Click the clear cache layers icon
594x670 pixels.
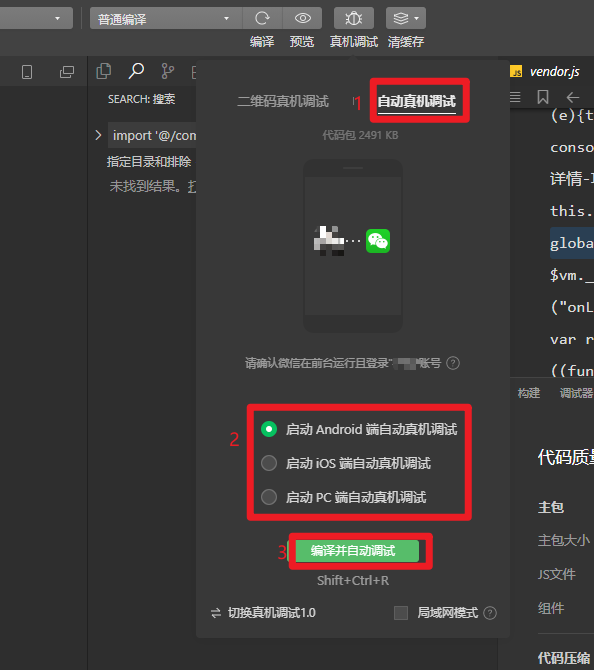point(400,18)
